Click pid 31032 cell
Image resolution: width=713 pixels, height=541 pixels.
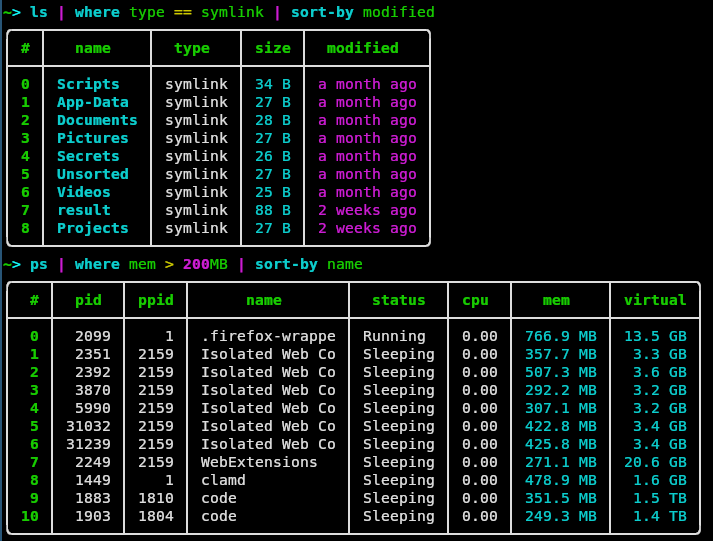(x=88, y=426)
